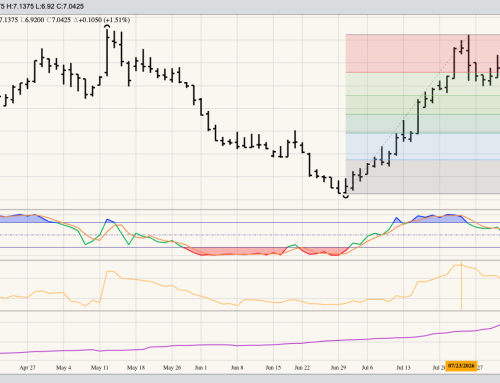Click the May 4 date axis label
This screenshot has width=500, height=383.
pyautogui.click(x=63, y=368)
